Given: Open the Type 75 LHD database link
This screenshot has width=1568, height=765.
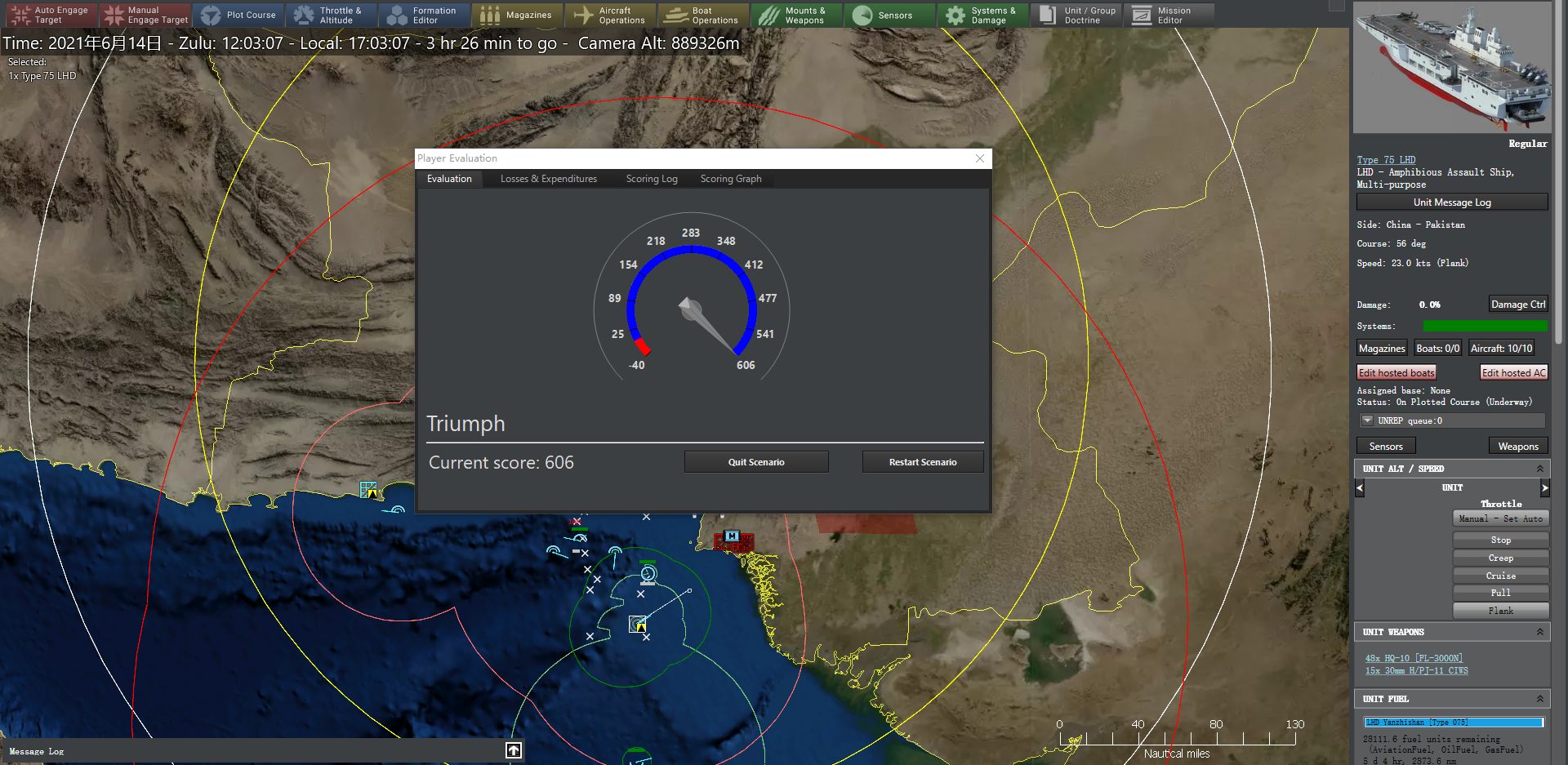Looking at the screenshot, I should pyautogui.click(x=1386, y=160).
